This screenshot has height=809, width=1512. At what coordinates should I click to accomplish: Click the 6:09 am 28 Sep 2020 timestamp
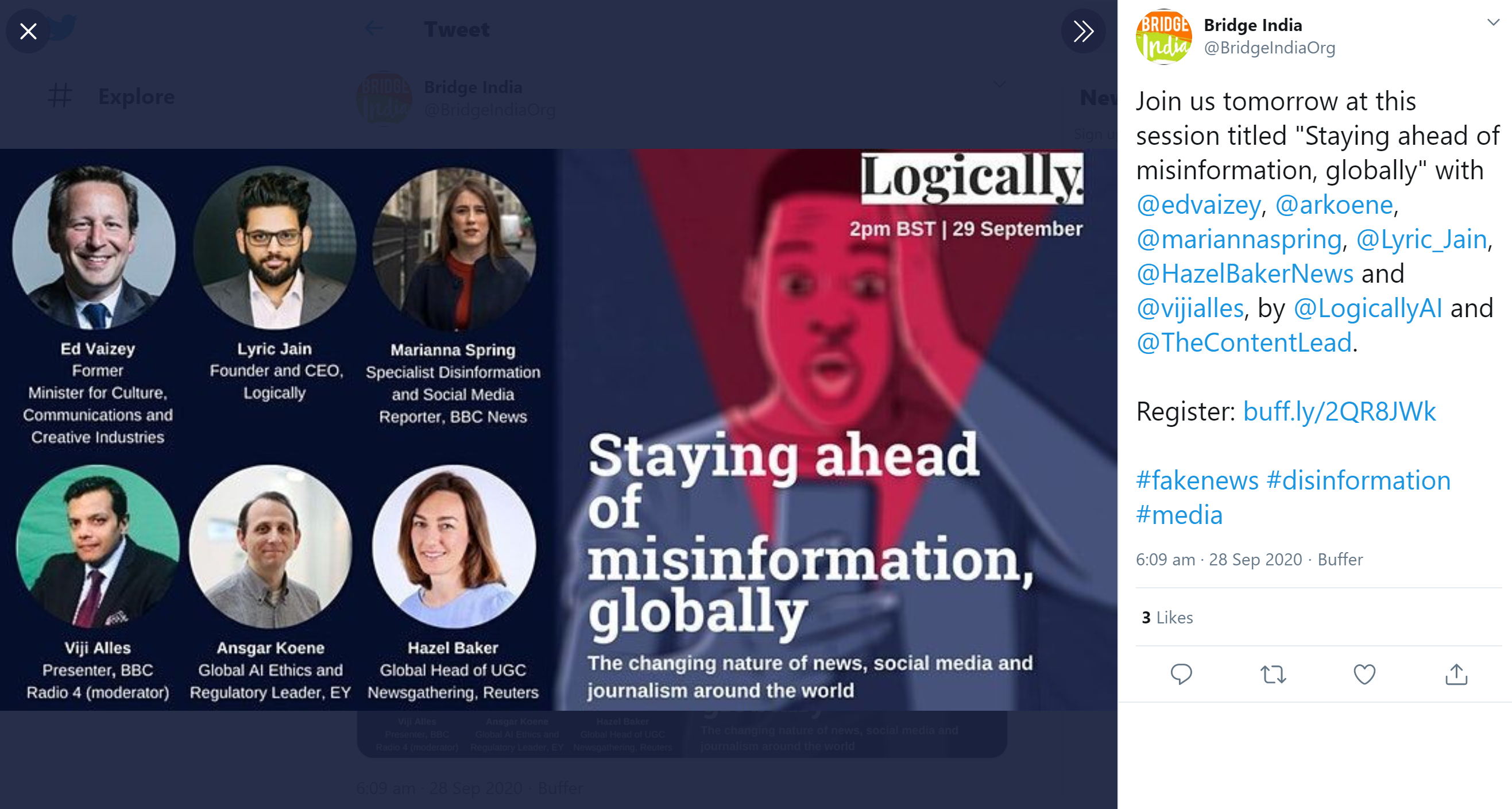[x=1219, y=560]
